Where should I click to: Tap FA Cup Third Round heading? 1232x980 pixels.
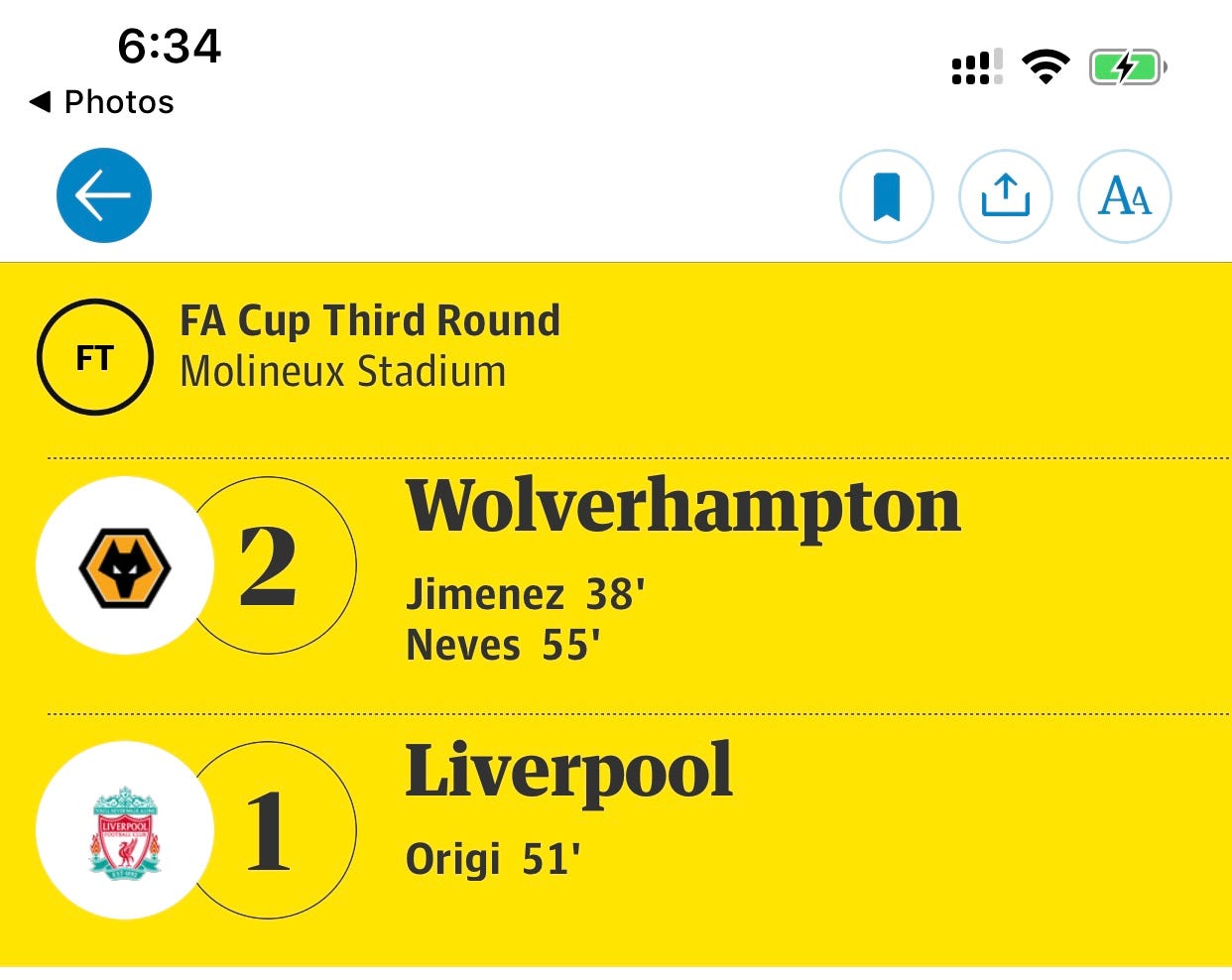[x=370, y=321]
